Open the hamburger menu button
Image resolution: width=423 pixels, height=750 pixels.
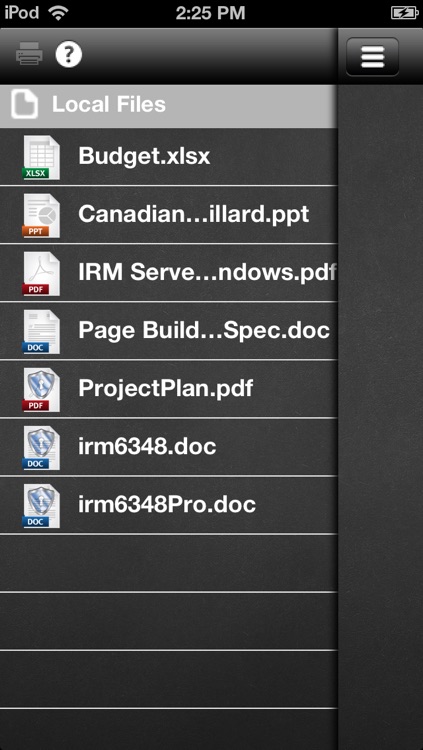[x=372, y=56]
